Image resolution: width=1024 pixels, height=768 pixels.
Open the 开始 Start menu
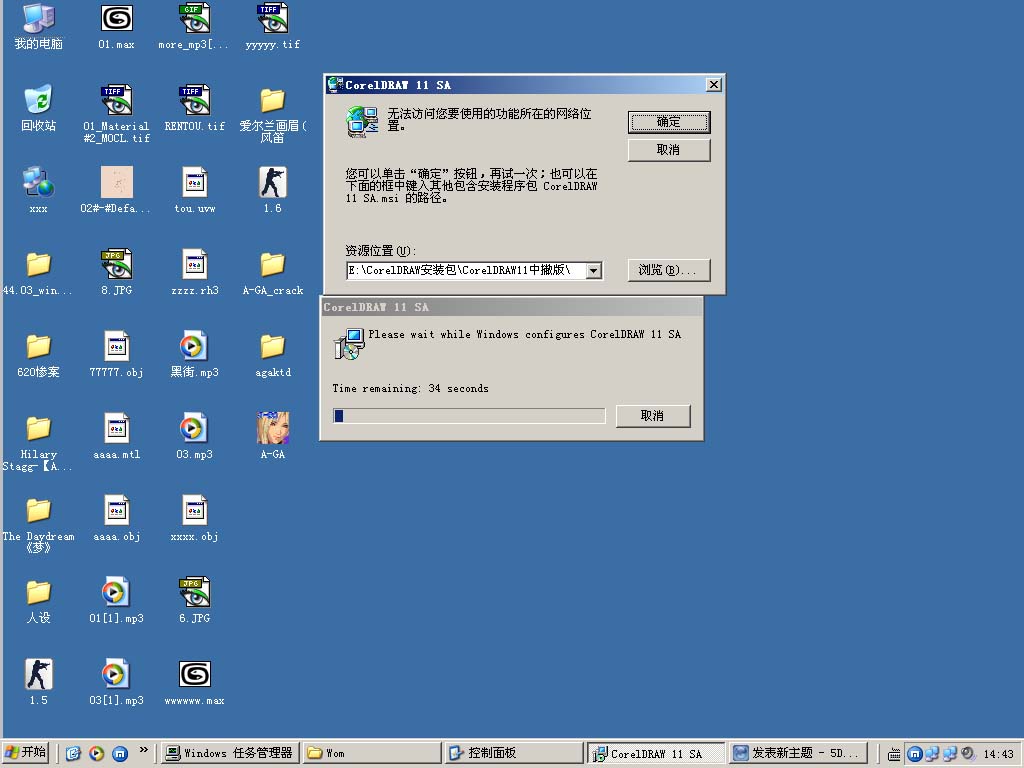point(25,753)
